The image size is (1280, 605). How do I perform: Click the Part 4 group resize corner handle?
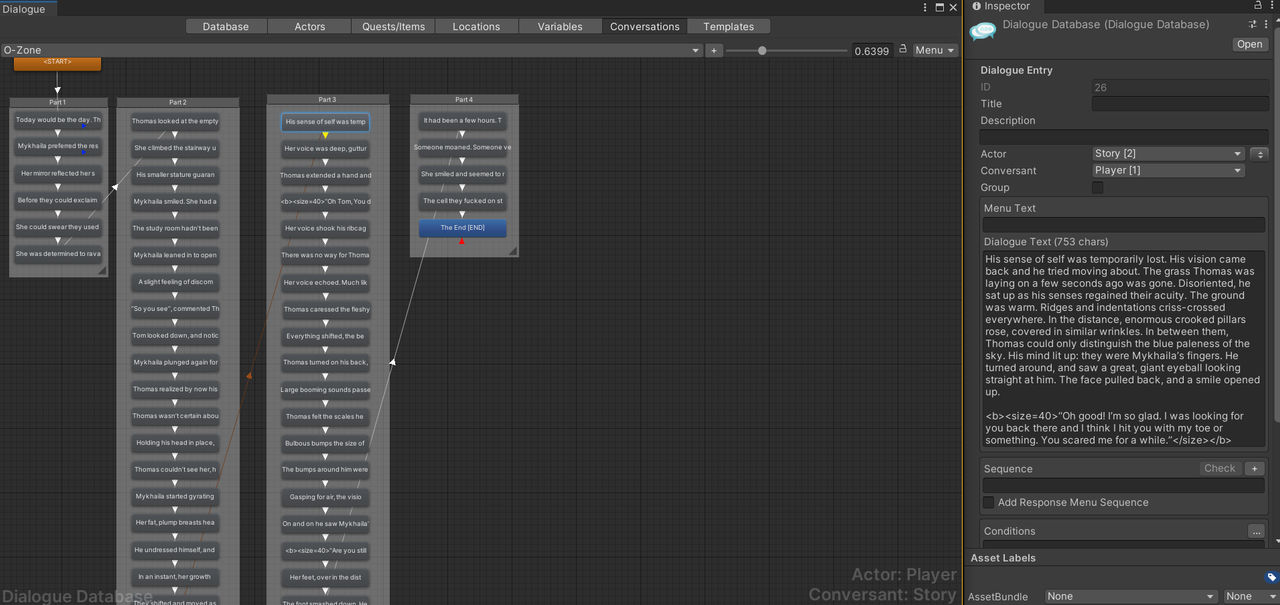512,251
